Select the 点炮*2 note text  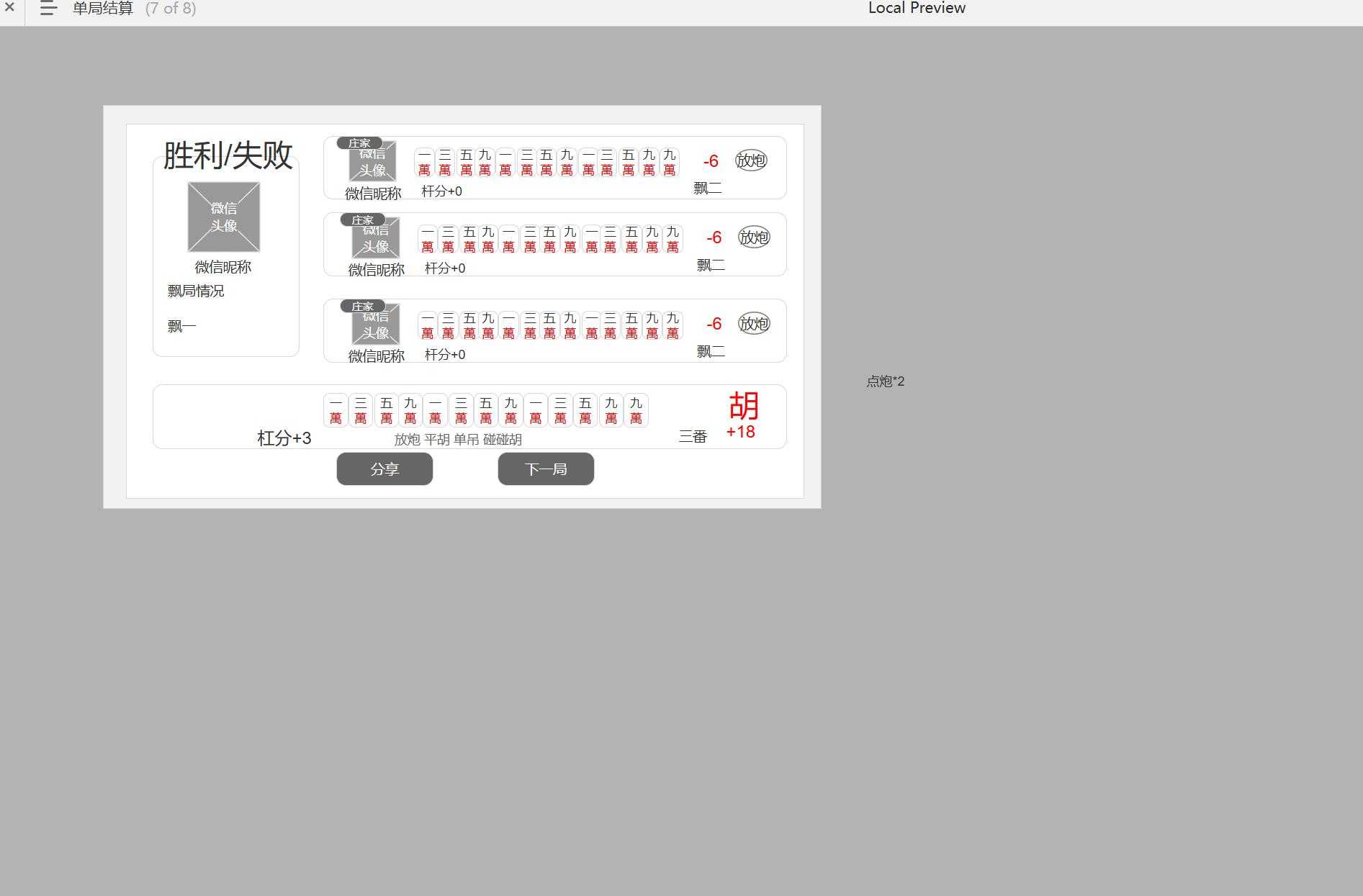point(885,381)
